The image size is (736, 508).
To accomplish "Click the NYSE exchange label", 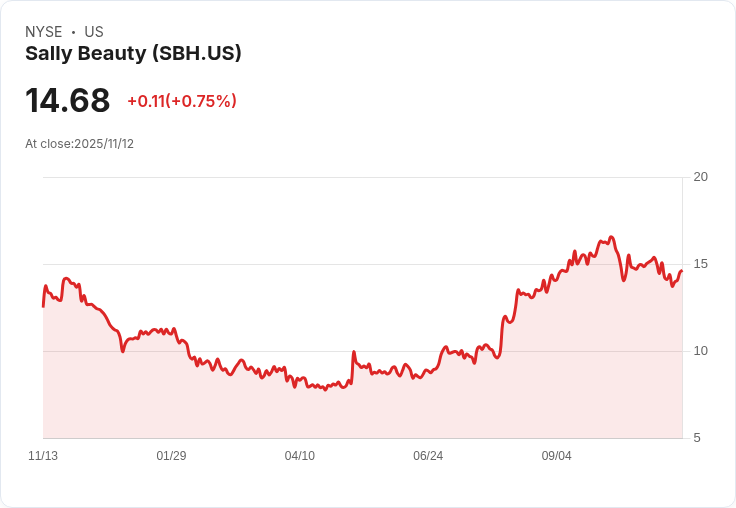I will (x=44, y=32).
